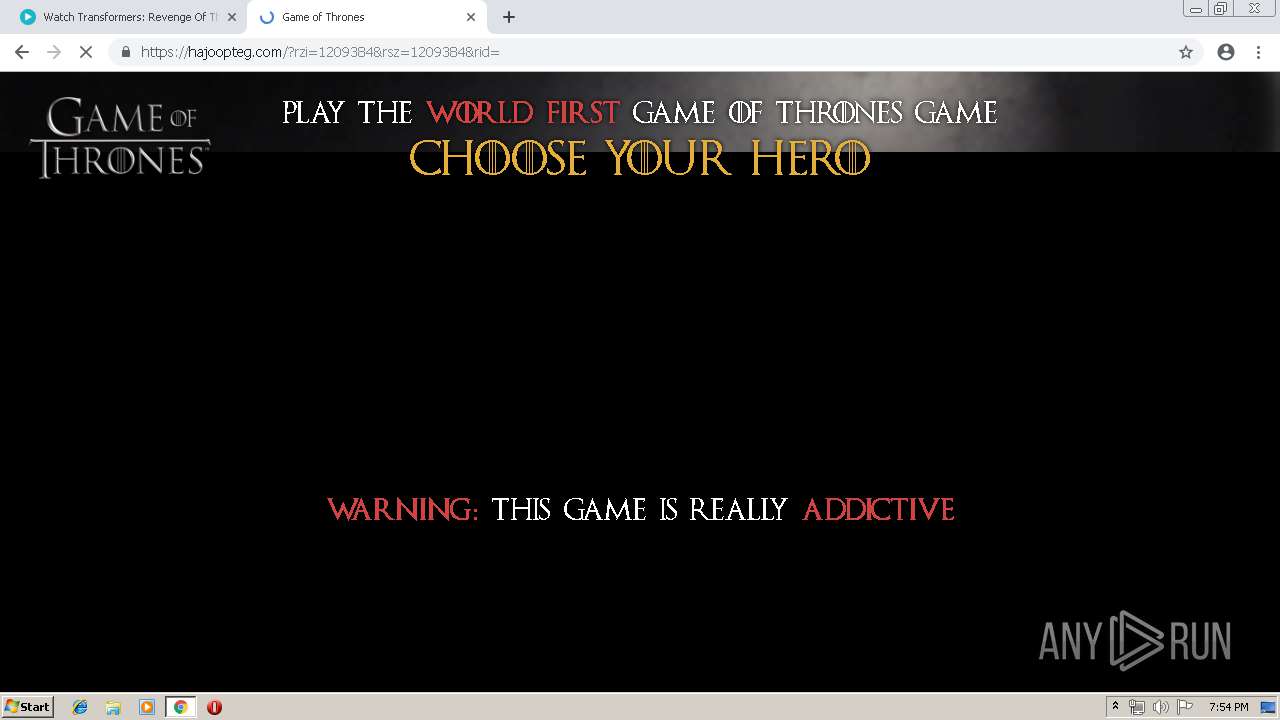
Task: Open Chrome's three-dot menu
Action: pos(1258,52)
